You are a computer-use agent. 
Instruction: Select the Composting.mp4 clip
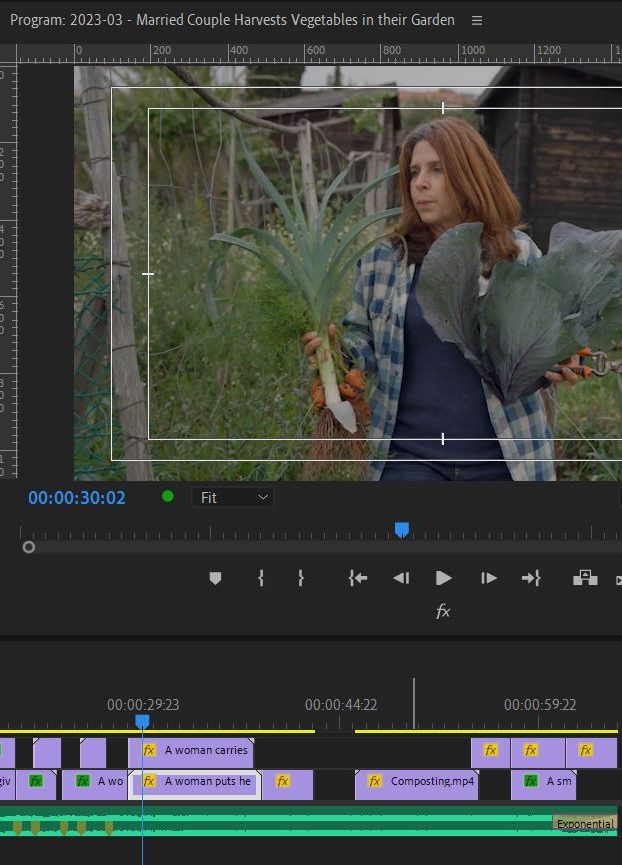(x=417, y=784)
